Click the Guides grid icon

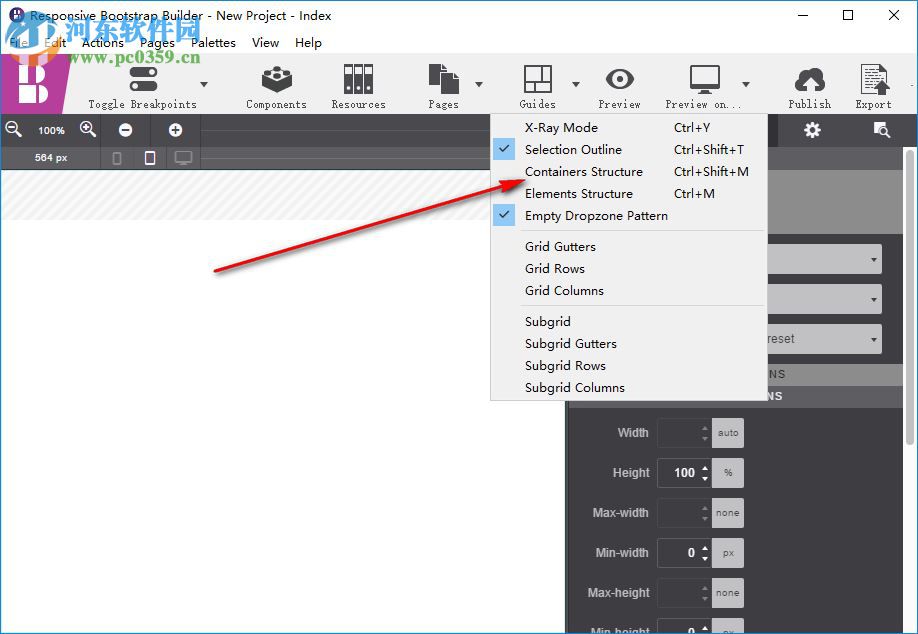point(537,79)
